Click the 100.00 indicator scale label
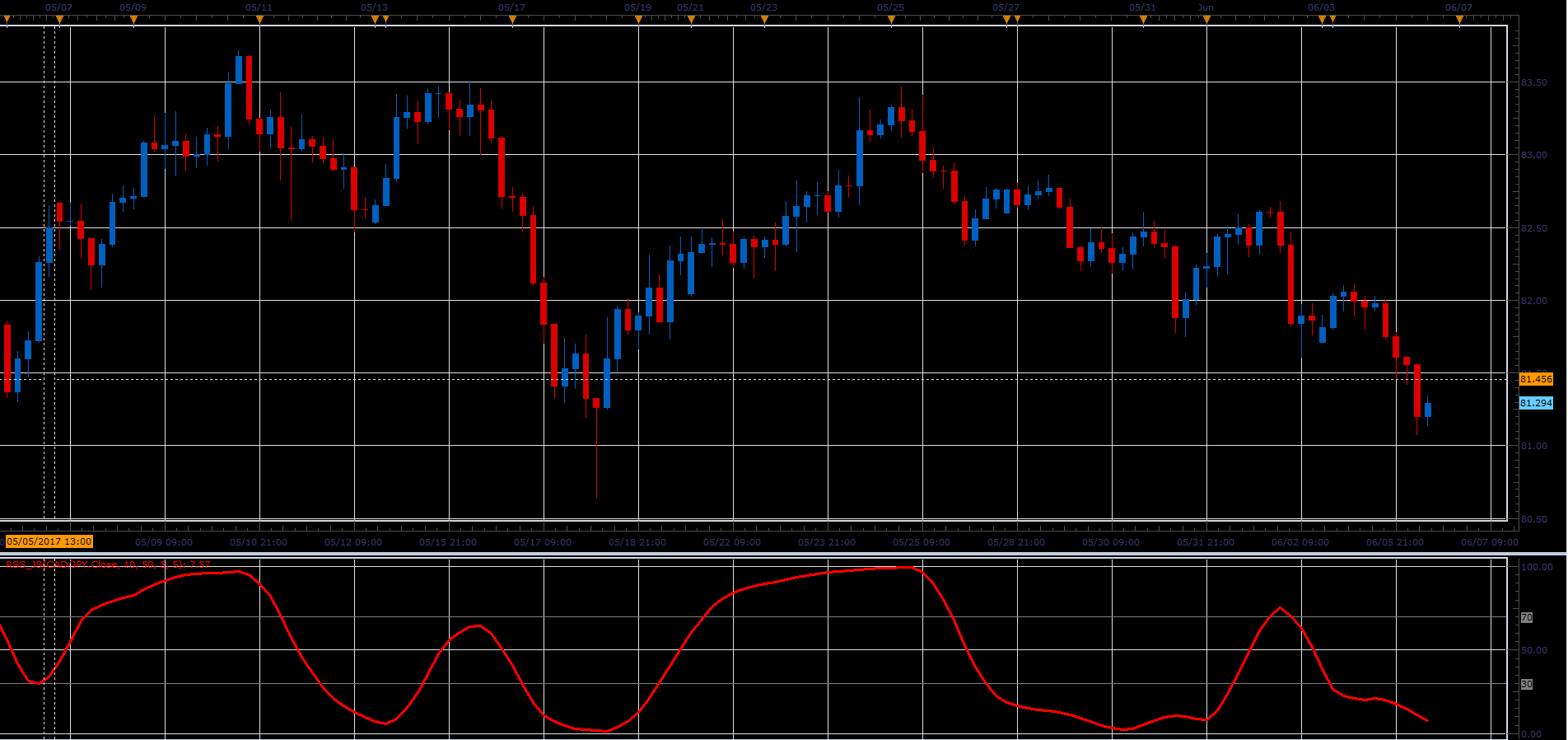Image resolution: width=1568 pixels, height=740 pixels. coord(1537,567)
